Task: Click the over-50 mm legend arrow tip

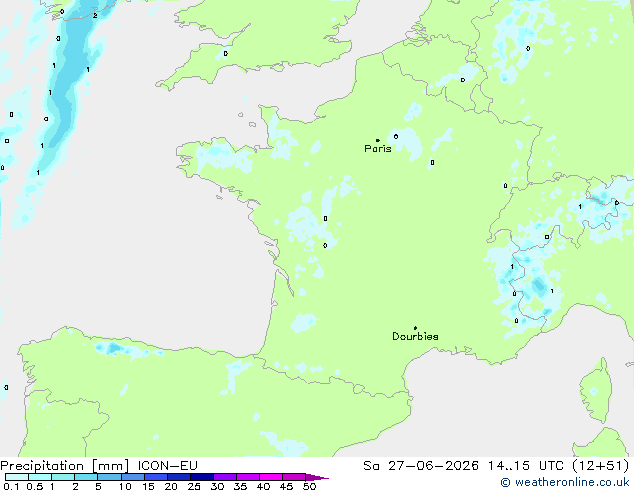Action: [318, 477]
